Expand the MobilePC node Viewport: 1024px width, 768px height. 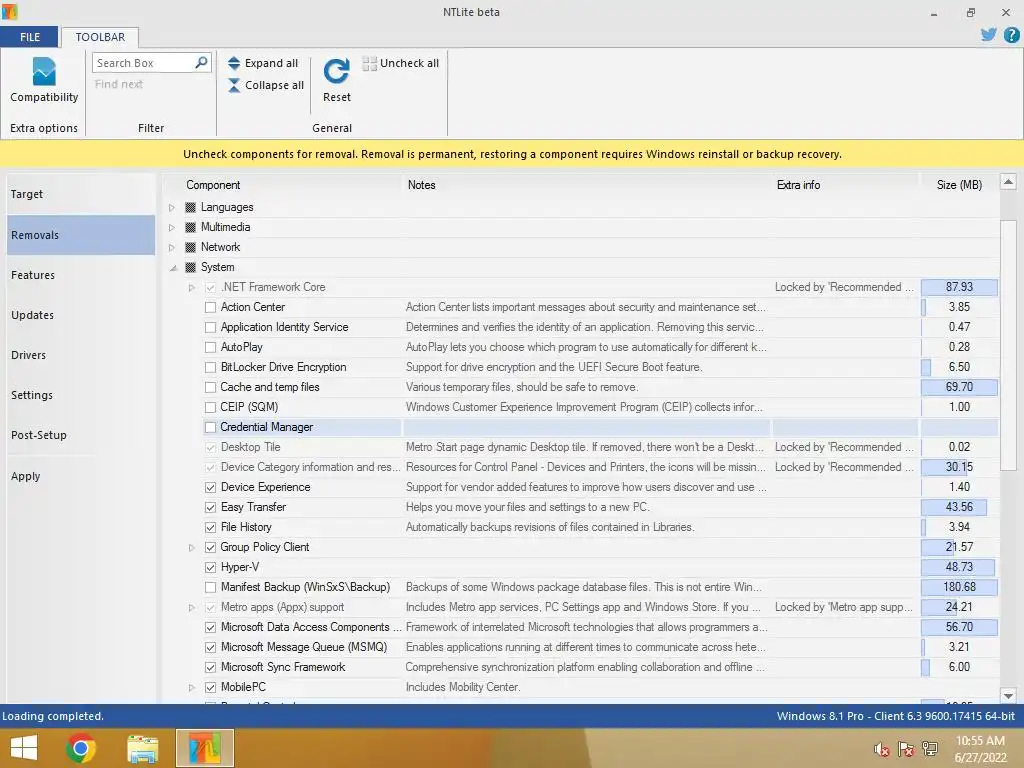click(x=191, y=687)
